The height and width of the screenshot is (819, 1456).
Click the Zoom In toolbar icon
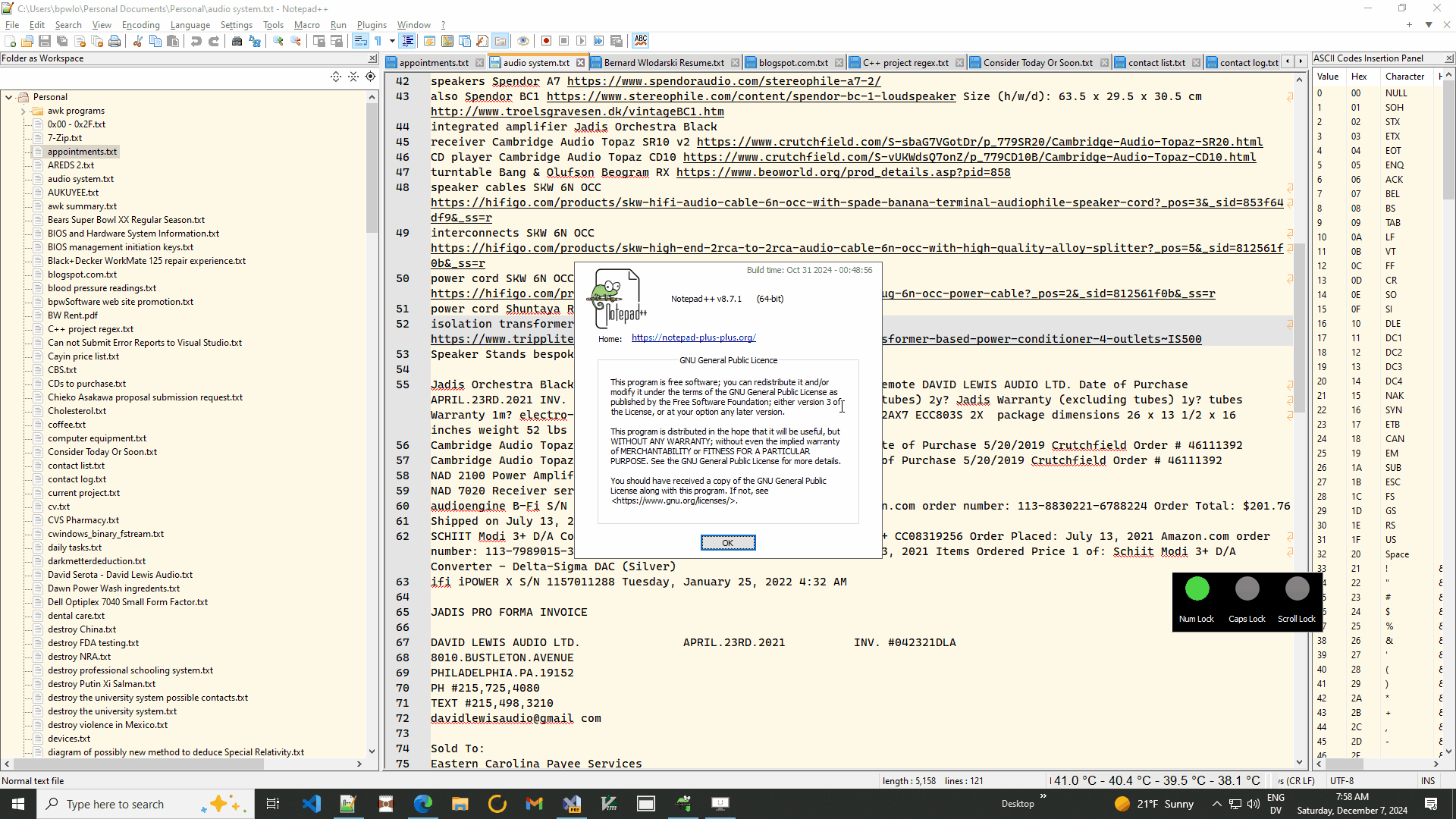(x=278, y=41)
